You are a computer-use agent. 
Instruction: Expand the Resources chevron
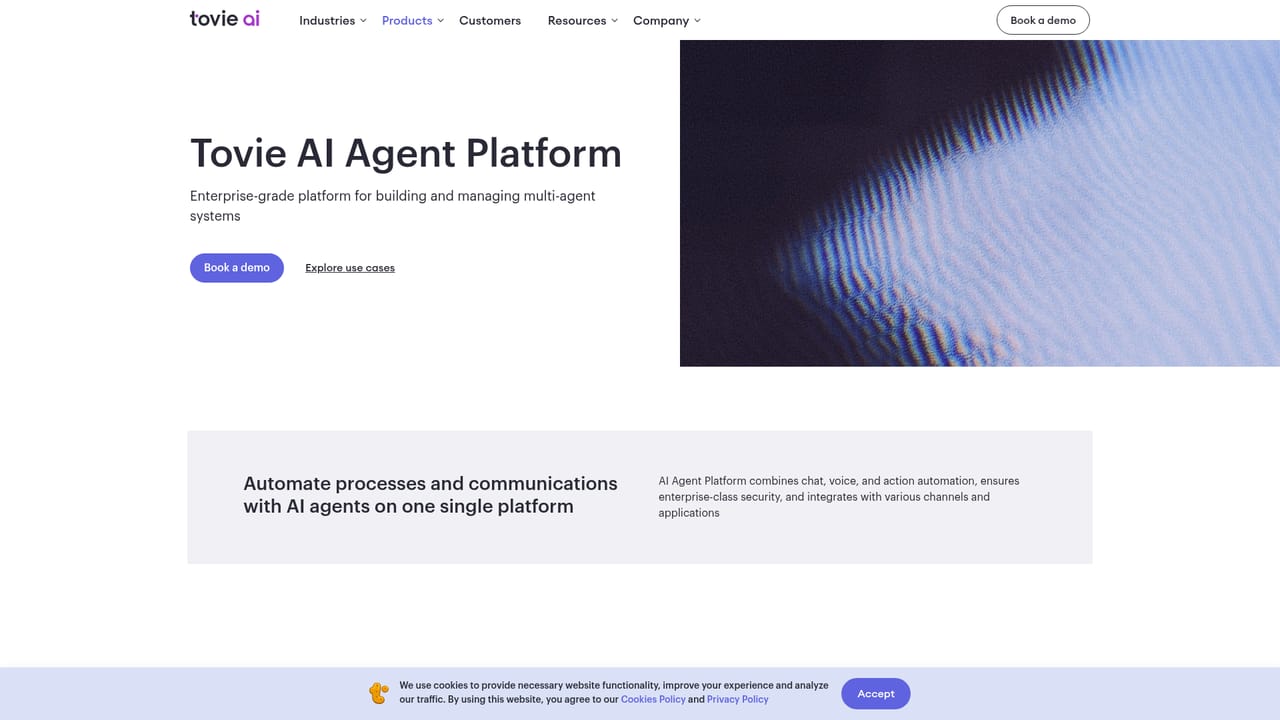(614, 21)
